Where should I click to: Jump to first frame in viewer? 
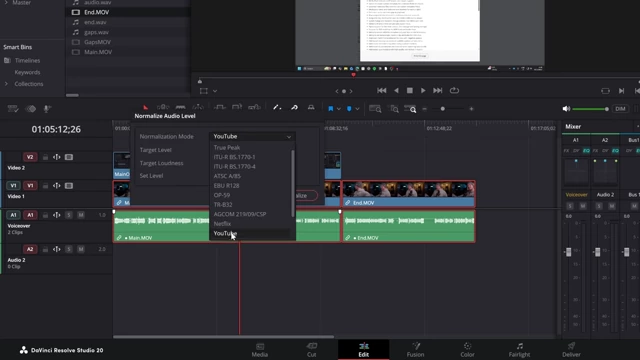pos(382,91)
